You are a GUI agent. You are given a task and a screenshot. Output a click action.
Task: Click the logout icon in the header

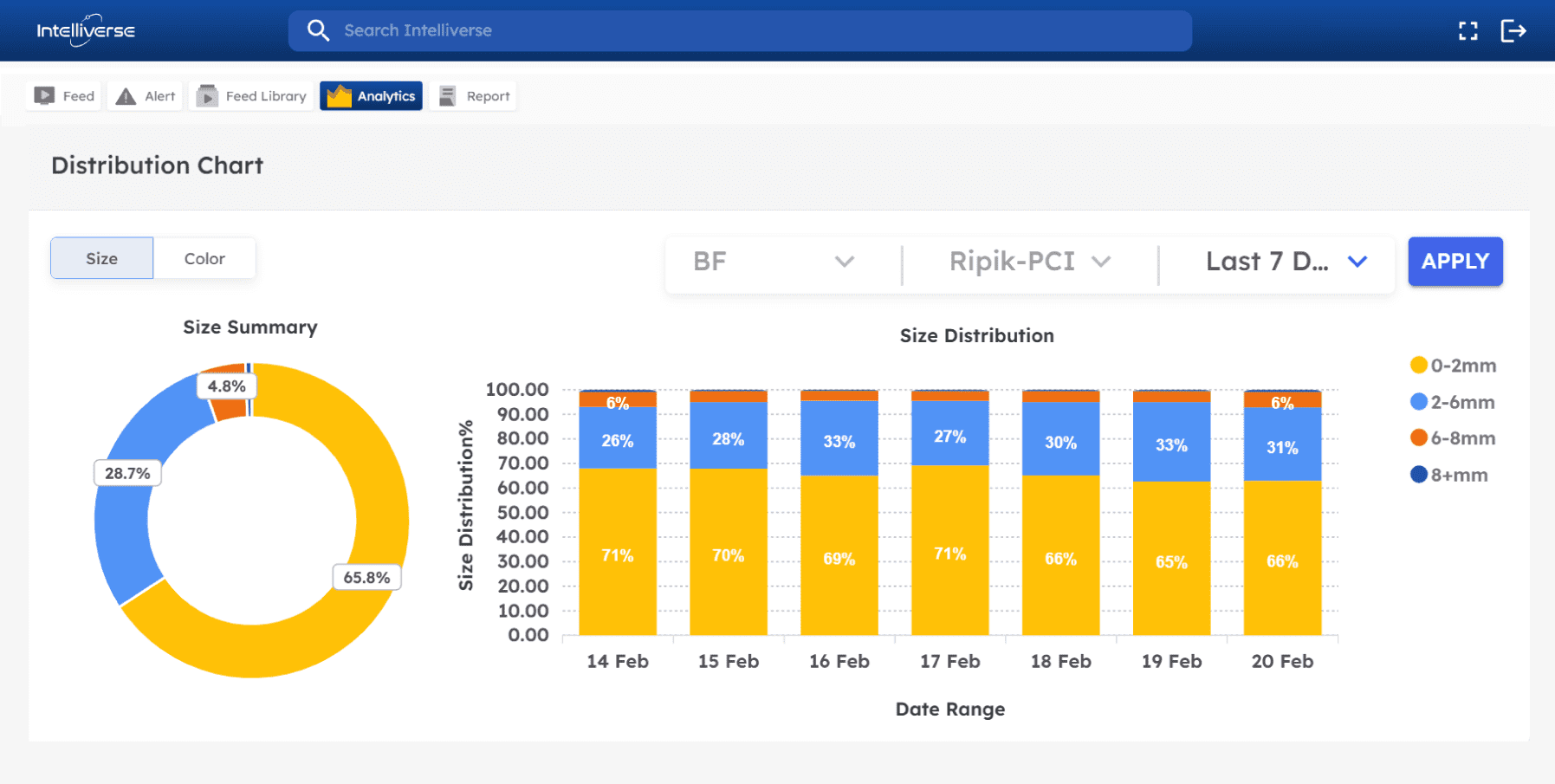[x=1513, y=31]
